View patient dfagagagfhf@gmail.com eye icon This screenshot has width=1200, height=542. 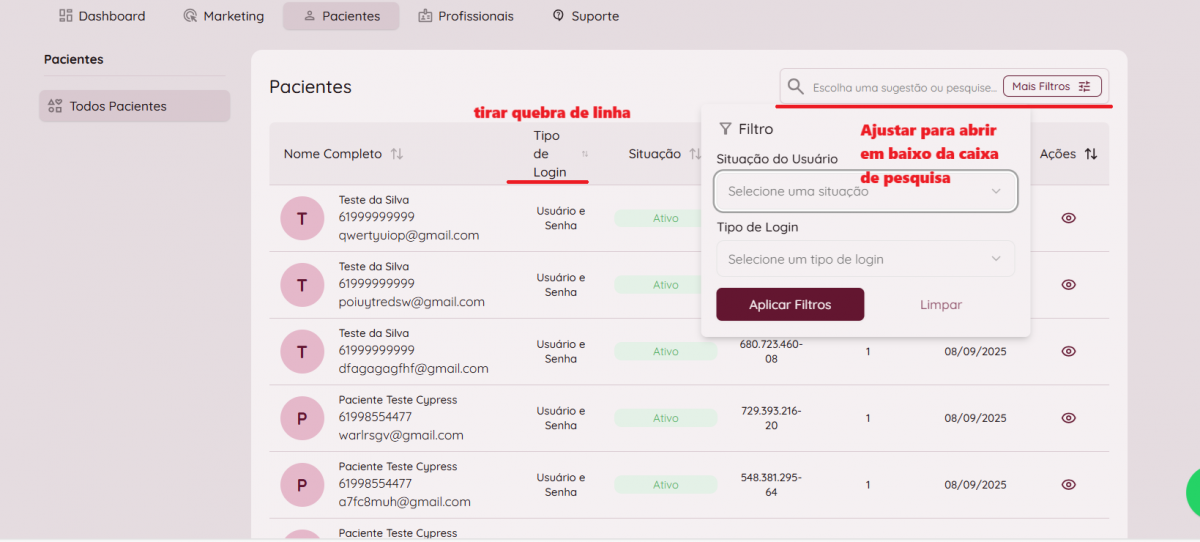(1068, 351)
